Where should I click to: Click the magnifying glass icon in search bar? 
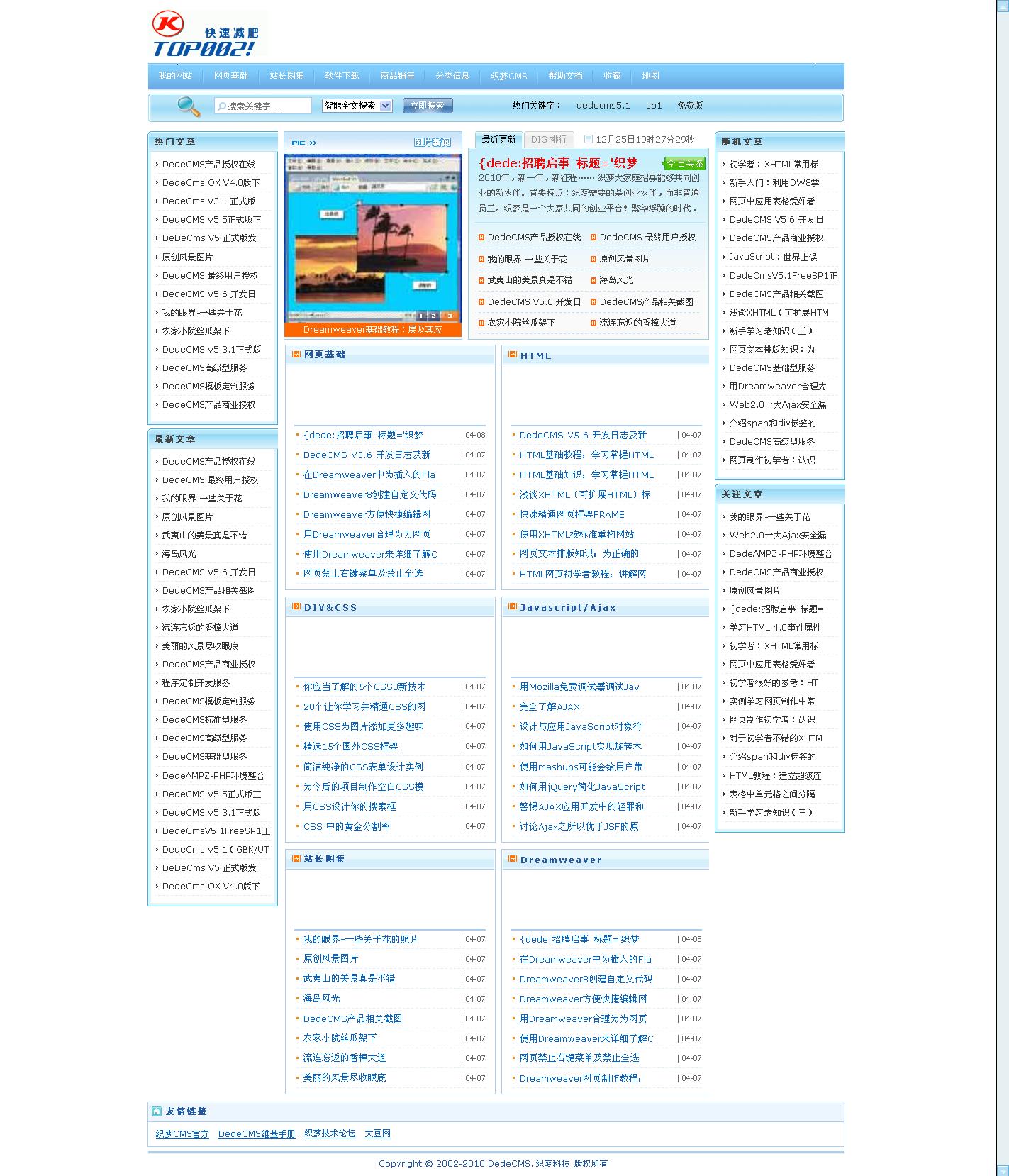(189, 106)
